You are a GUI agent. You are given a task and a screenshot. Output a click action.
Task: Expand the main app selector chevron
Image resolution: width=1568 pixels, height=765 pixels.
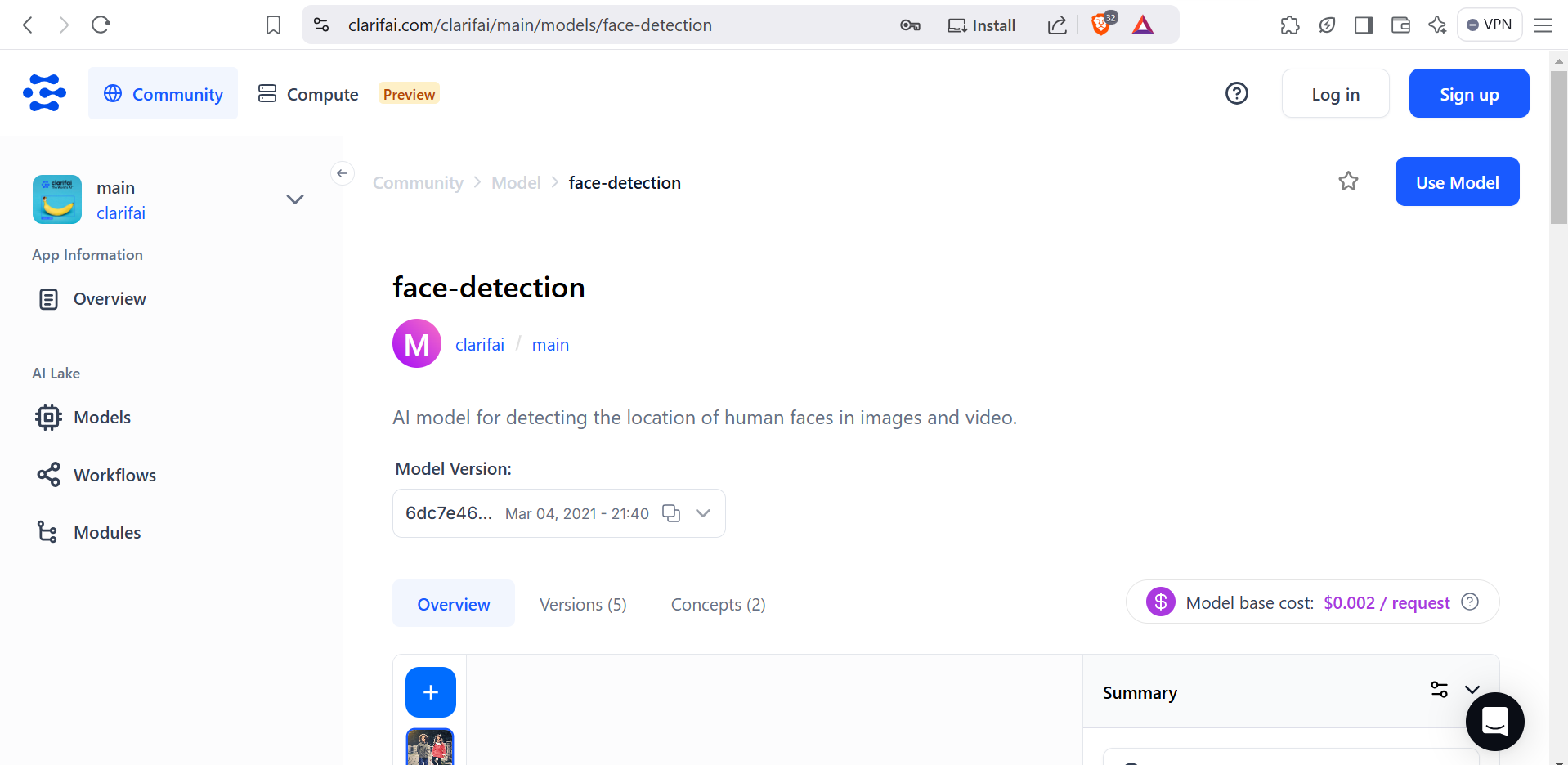coord(295,199)
